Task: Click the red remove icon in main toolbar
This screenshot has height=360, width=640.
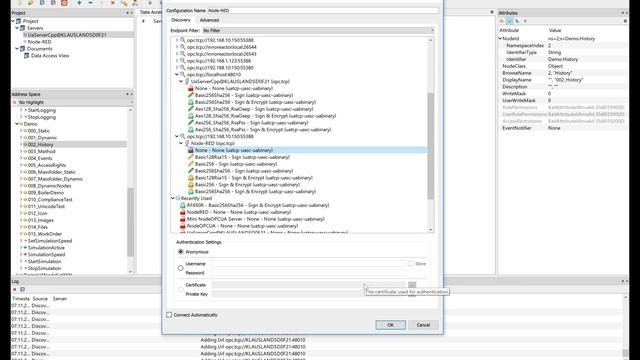Action: pyautogui.click(x=113, y=3)
